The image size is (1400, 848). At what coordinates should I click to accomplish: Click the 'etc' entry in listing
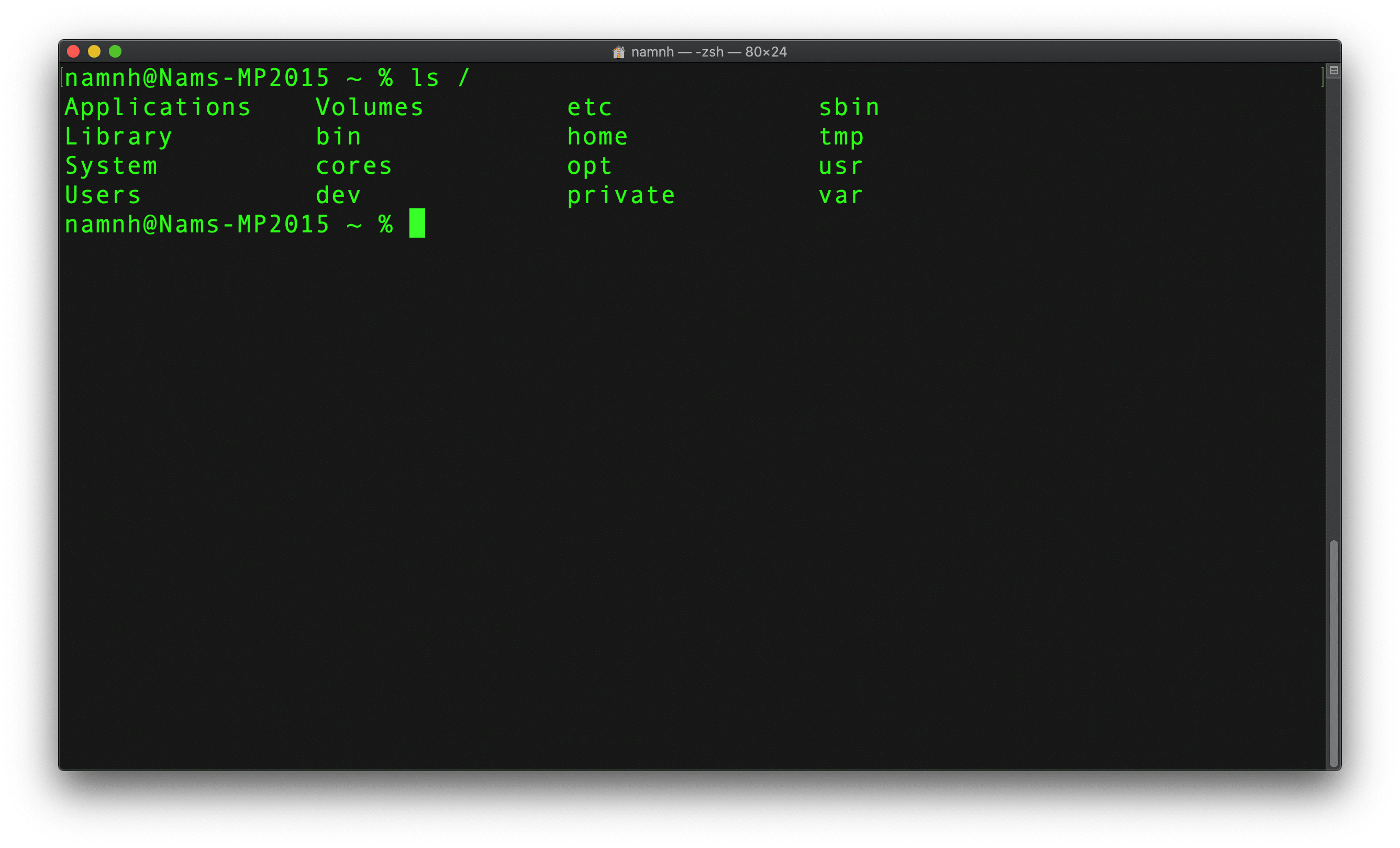tap(590, 108)
